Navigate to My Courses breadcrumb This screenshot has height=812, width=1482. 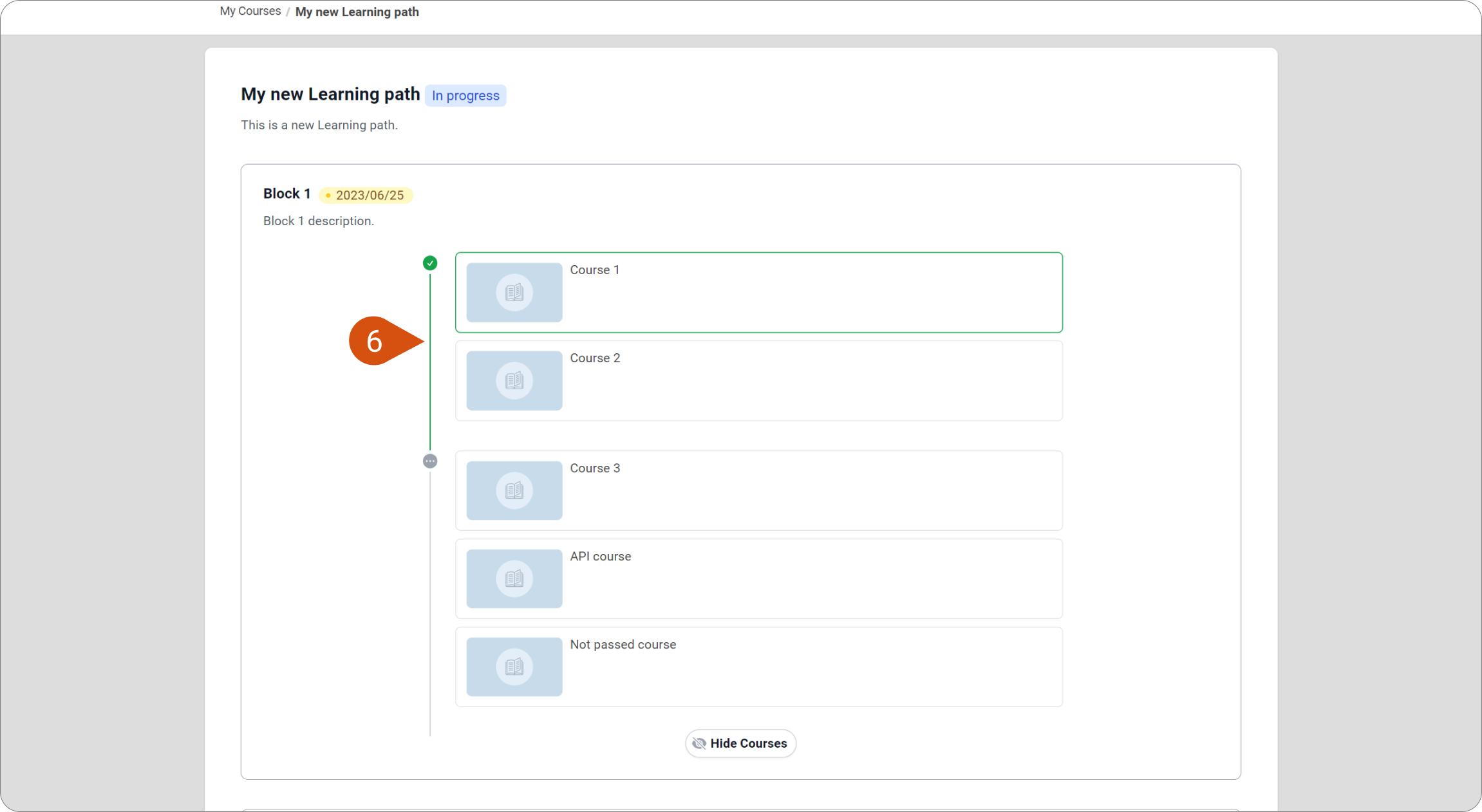250,11
